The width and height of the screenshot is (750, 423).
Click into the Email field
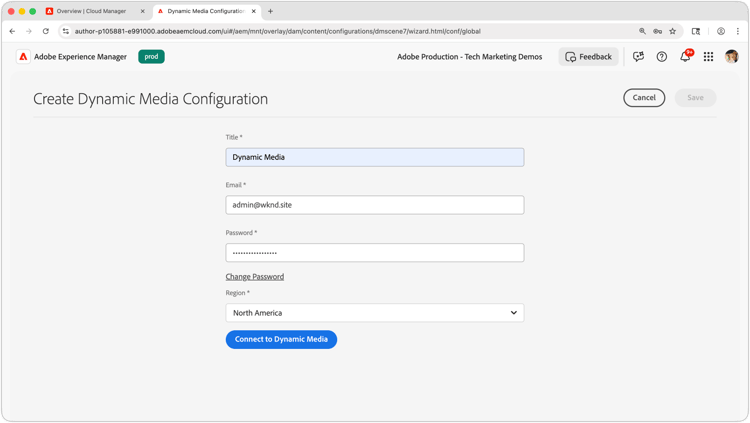374,205
